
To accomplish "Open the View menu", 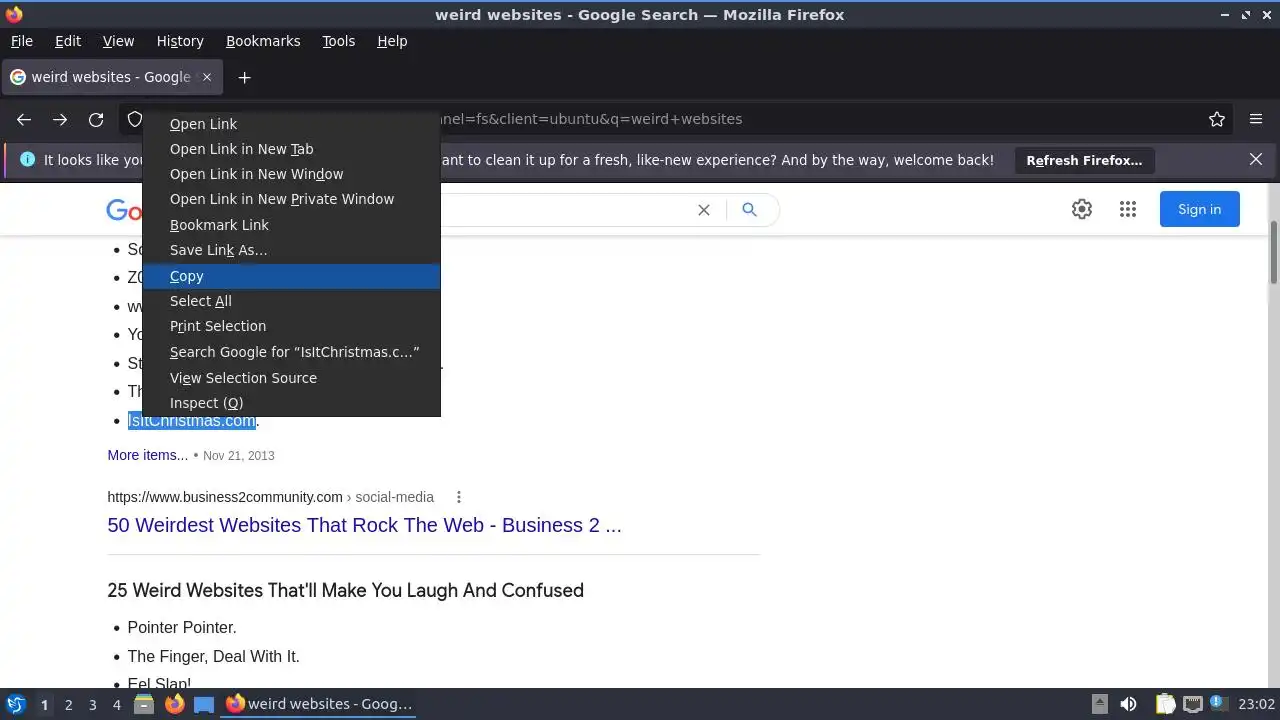I will [x=118, y=41].
